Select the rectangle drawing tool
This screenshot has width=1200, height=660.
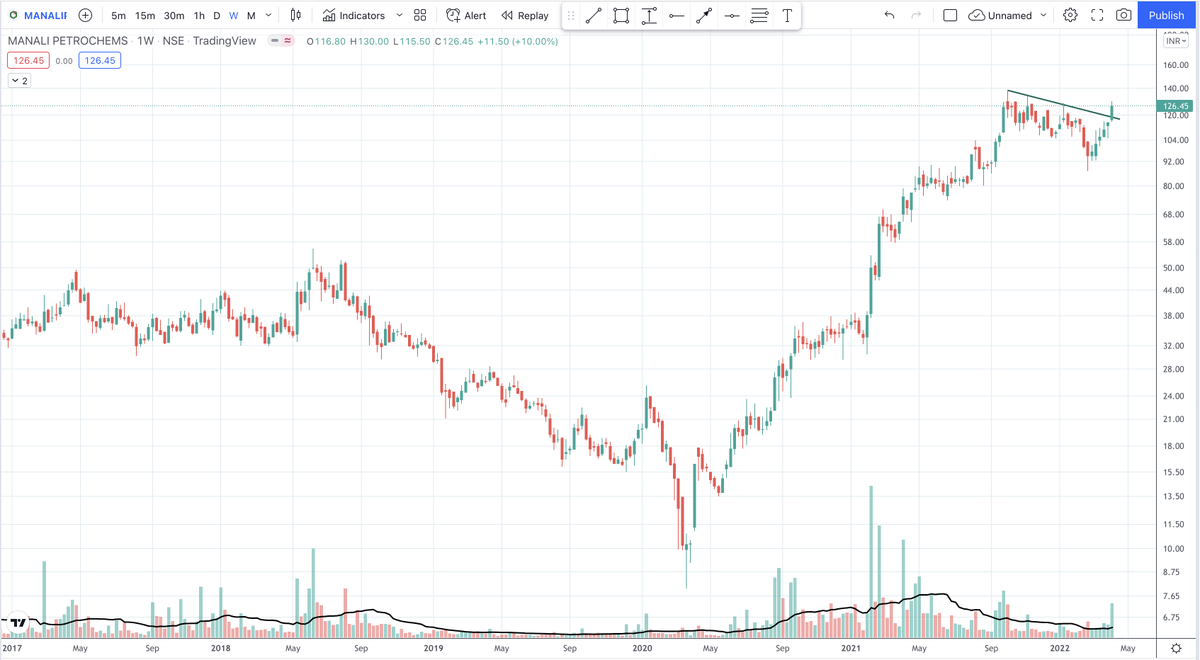[621, 15]
